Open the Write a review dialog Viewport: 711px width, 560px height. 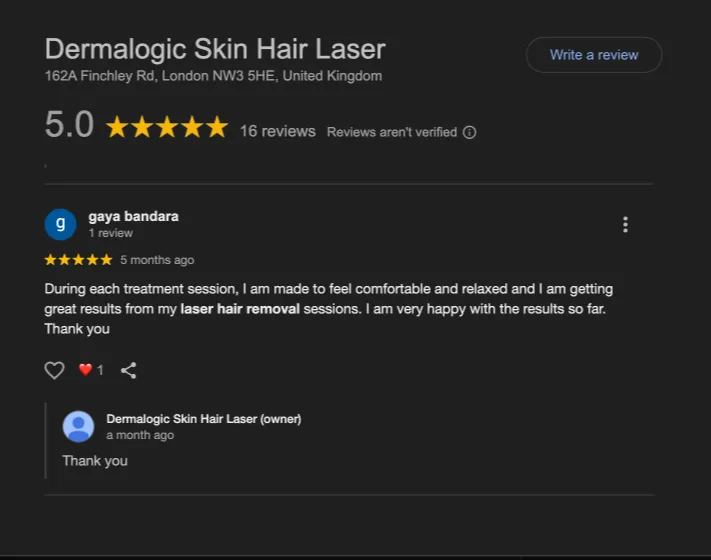[x=594, y=55]
